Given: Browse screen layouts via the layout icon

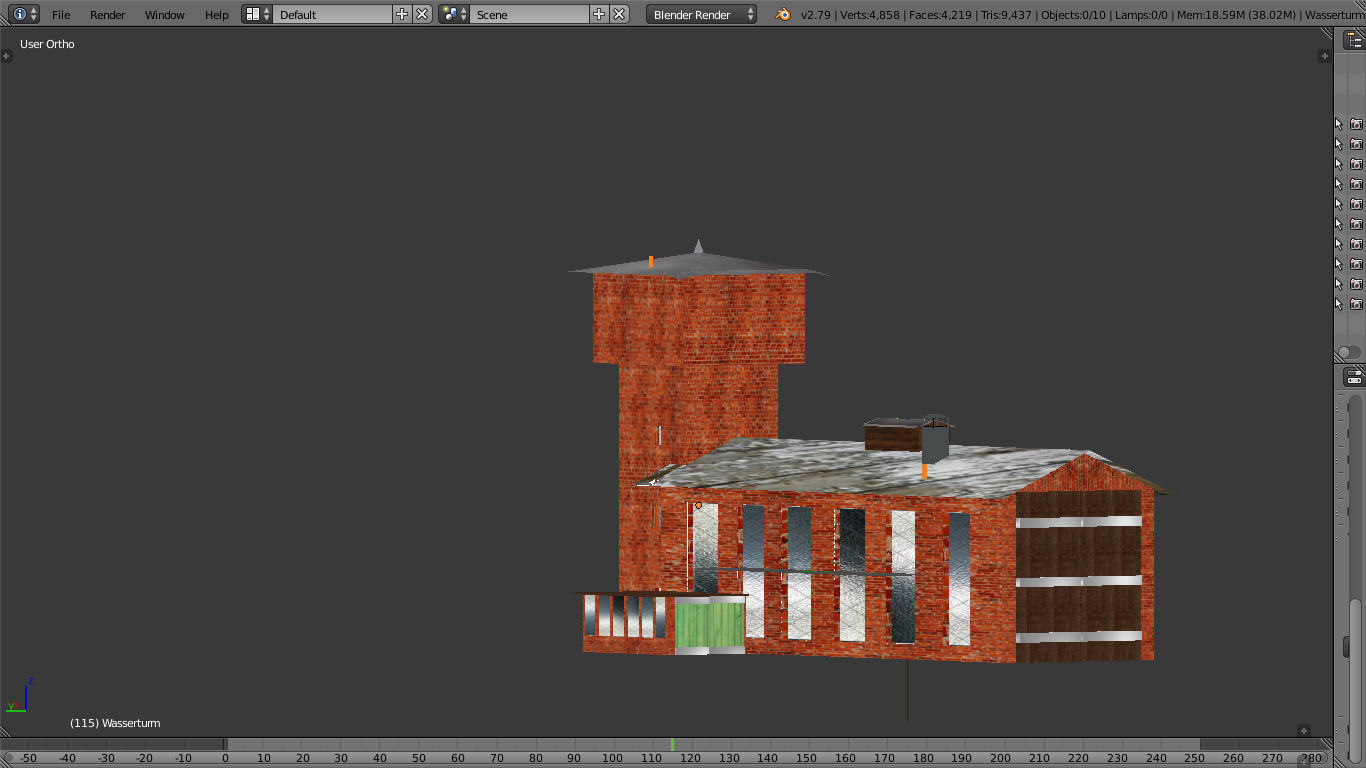Looking at the screenshot, I should pos(257,14).
